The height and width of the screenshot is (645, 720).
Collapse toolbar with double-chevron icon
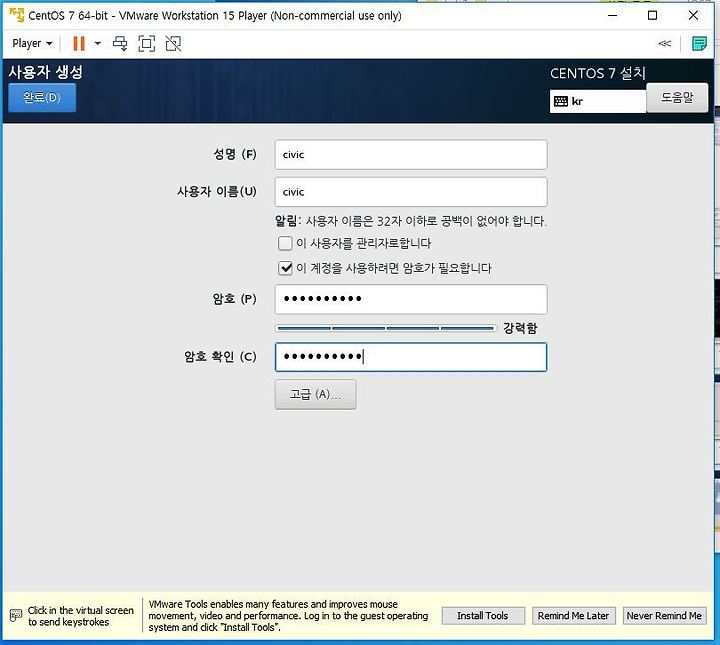tap(664, 44)
